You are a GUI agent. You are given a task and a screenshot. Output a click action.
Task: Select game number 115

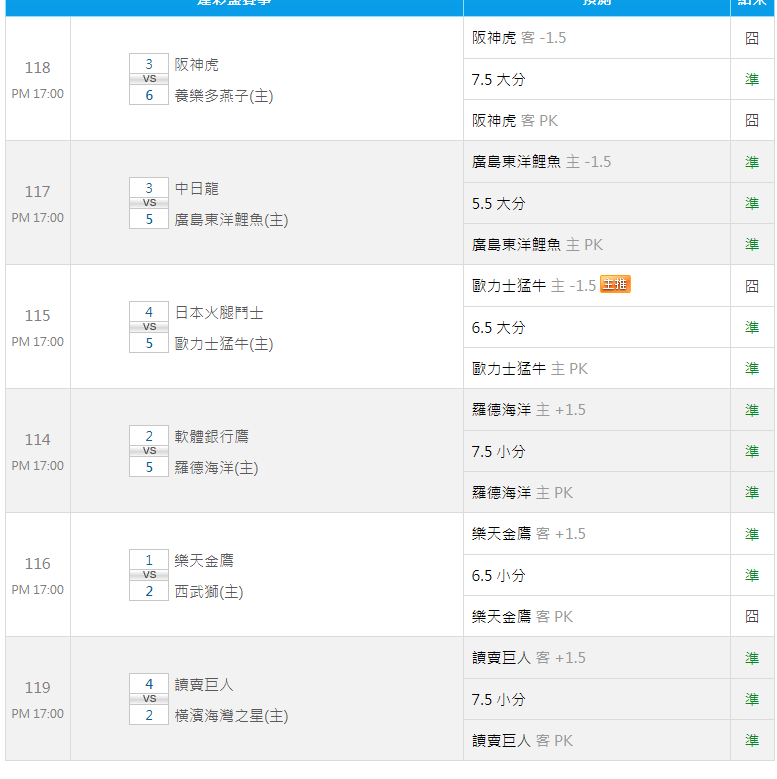(x=37, y=315)
